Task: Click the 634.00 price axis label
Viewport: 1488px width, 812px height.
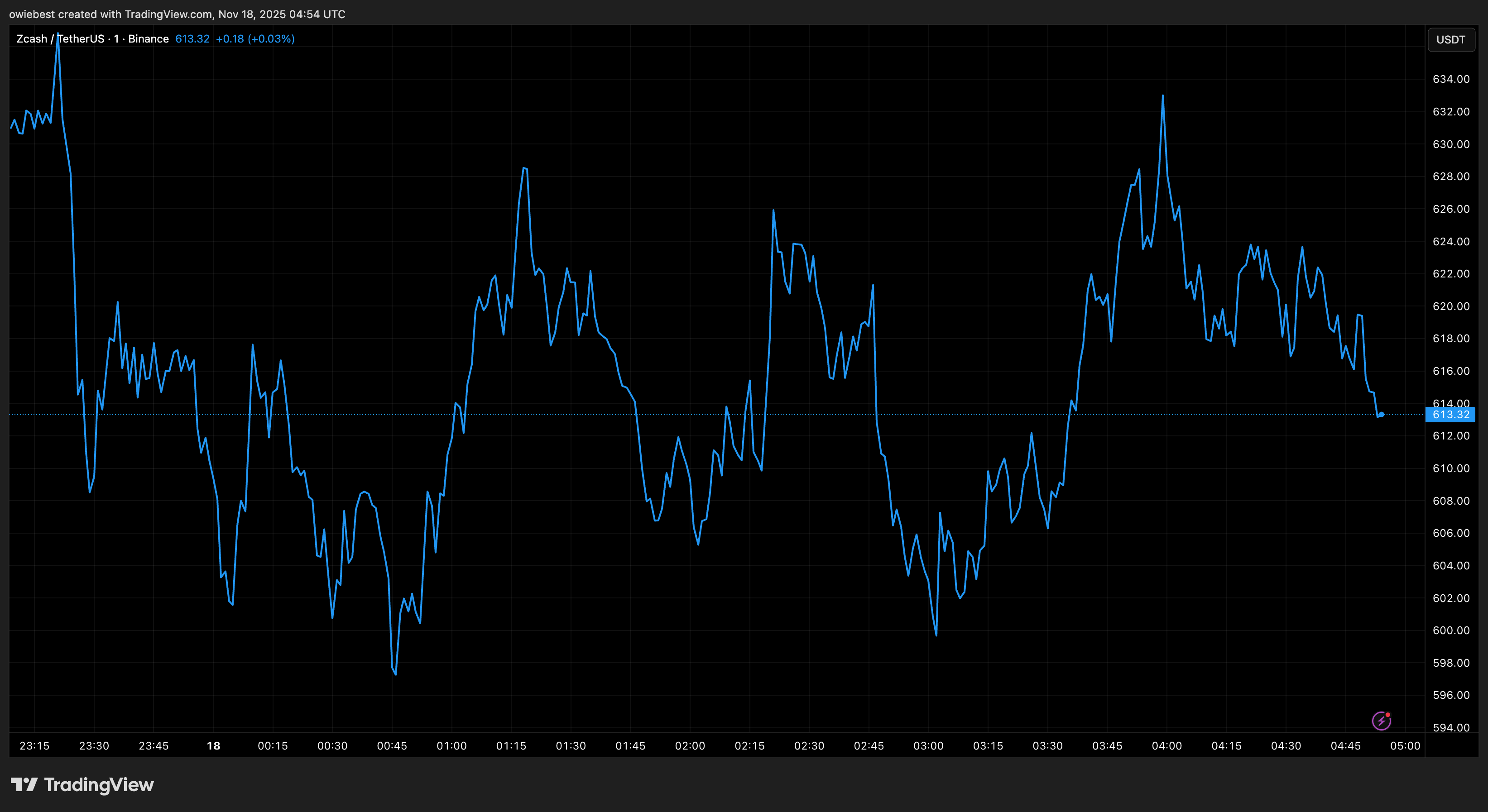Action: (1450, 79)
